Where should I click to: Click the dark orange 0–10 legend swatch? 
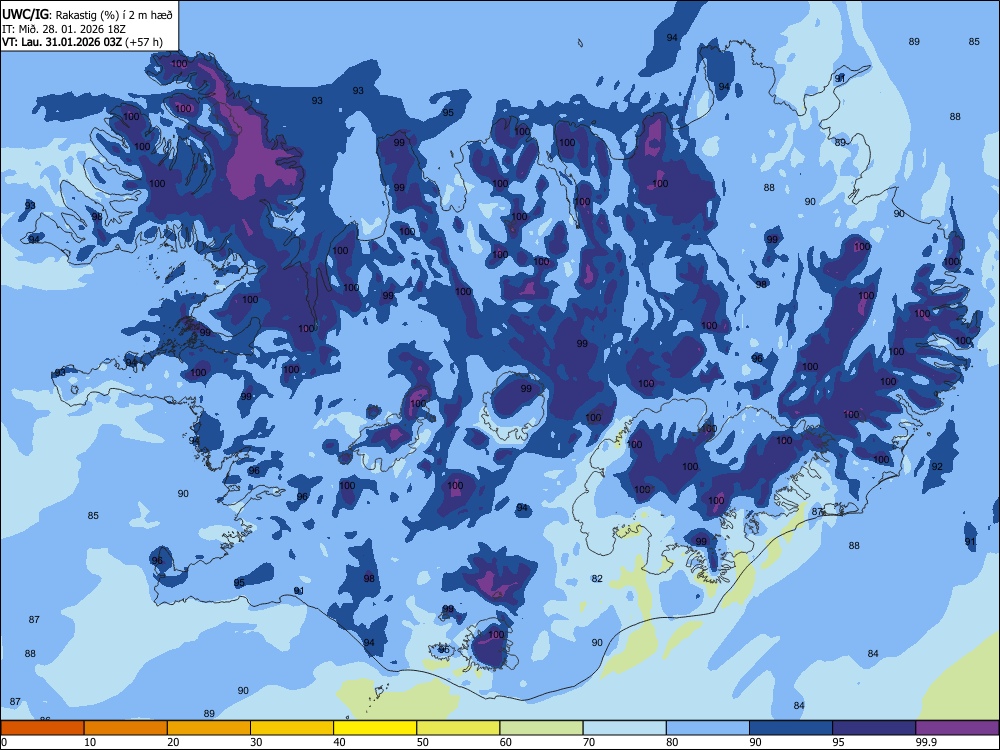tap(42, 728)
